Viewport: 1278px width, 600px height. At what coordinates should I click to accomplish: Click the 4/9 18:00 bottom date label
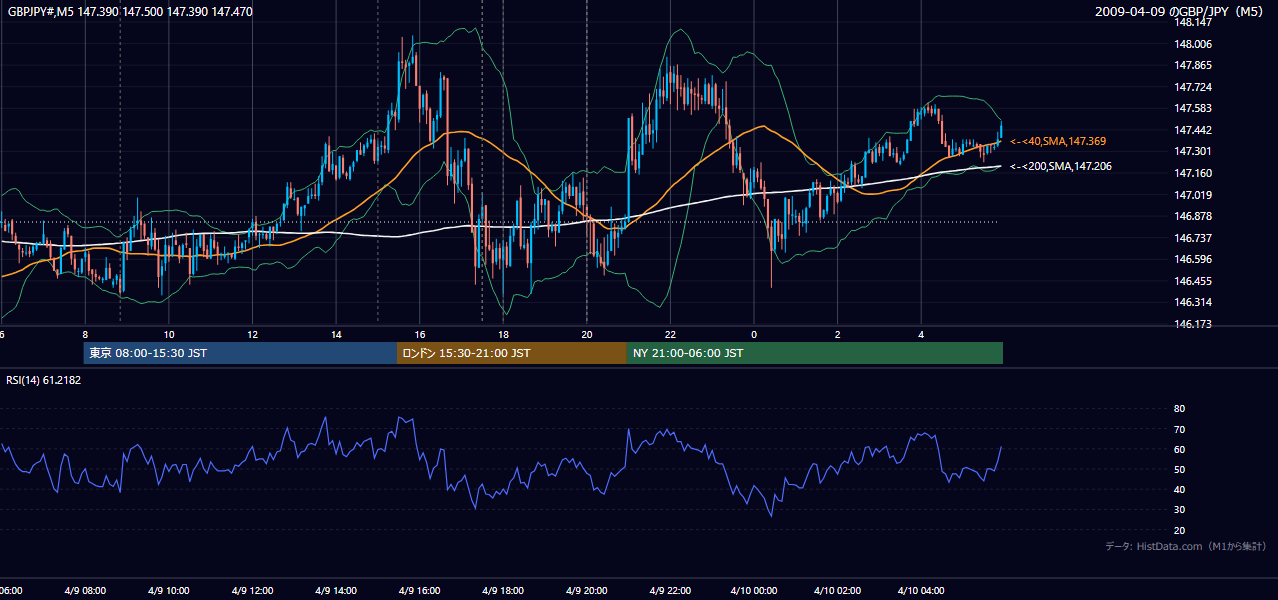503,590
